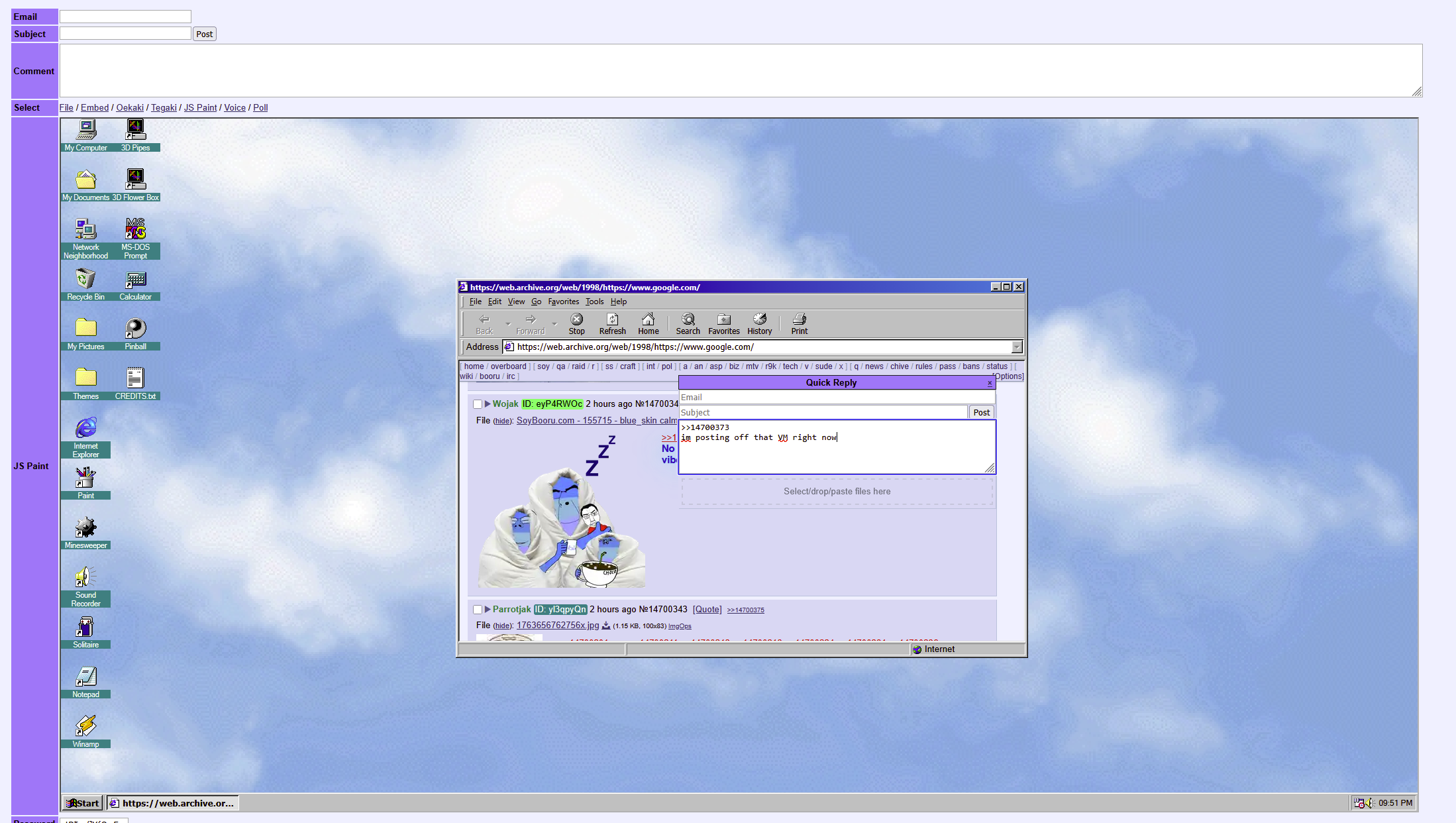This screenshot has height=823, width=1456.
Task: Open the Favorites menu in the menu bar
Action: click(x=563, y=302)
